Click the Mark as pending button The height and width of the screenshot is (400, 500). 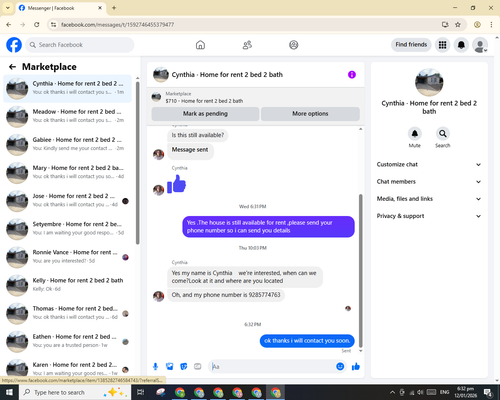(x=205, y=114)
